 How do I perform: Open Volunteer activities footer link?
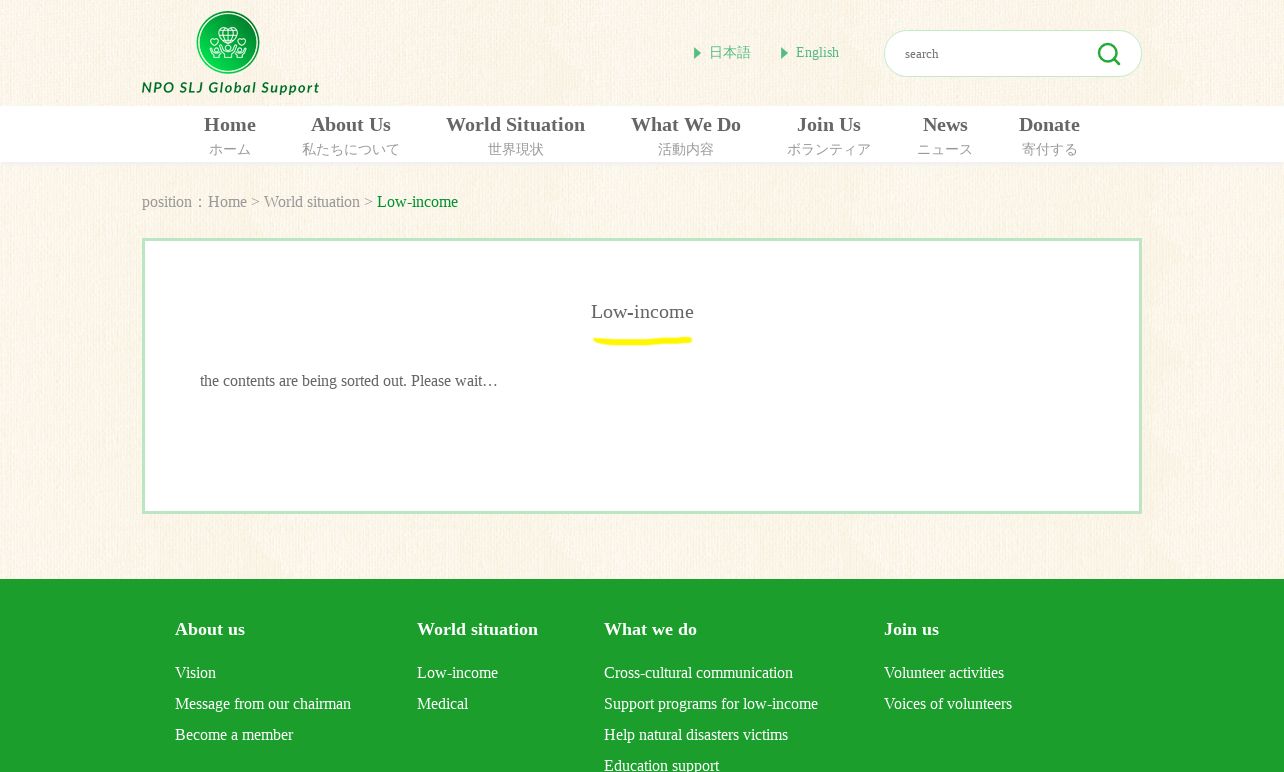[x=944, y=673]
